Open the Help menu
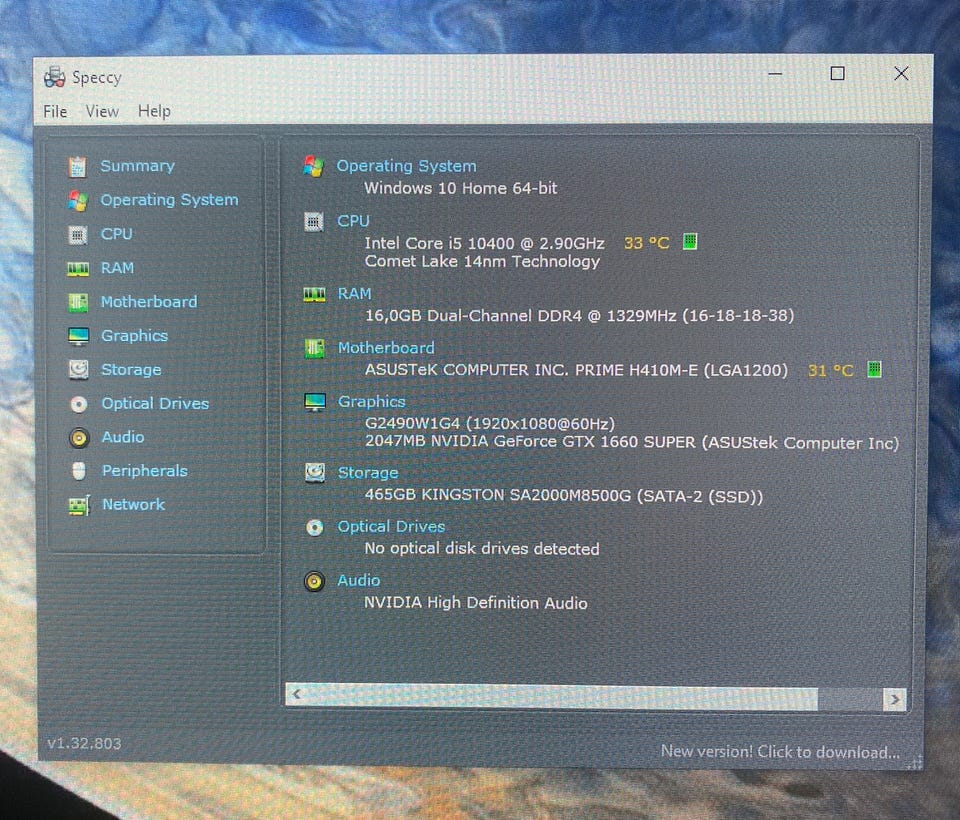The height and width of the screenshot is (820, 960). pyautogui.click(x=154, y=111)
